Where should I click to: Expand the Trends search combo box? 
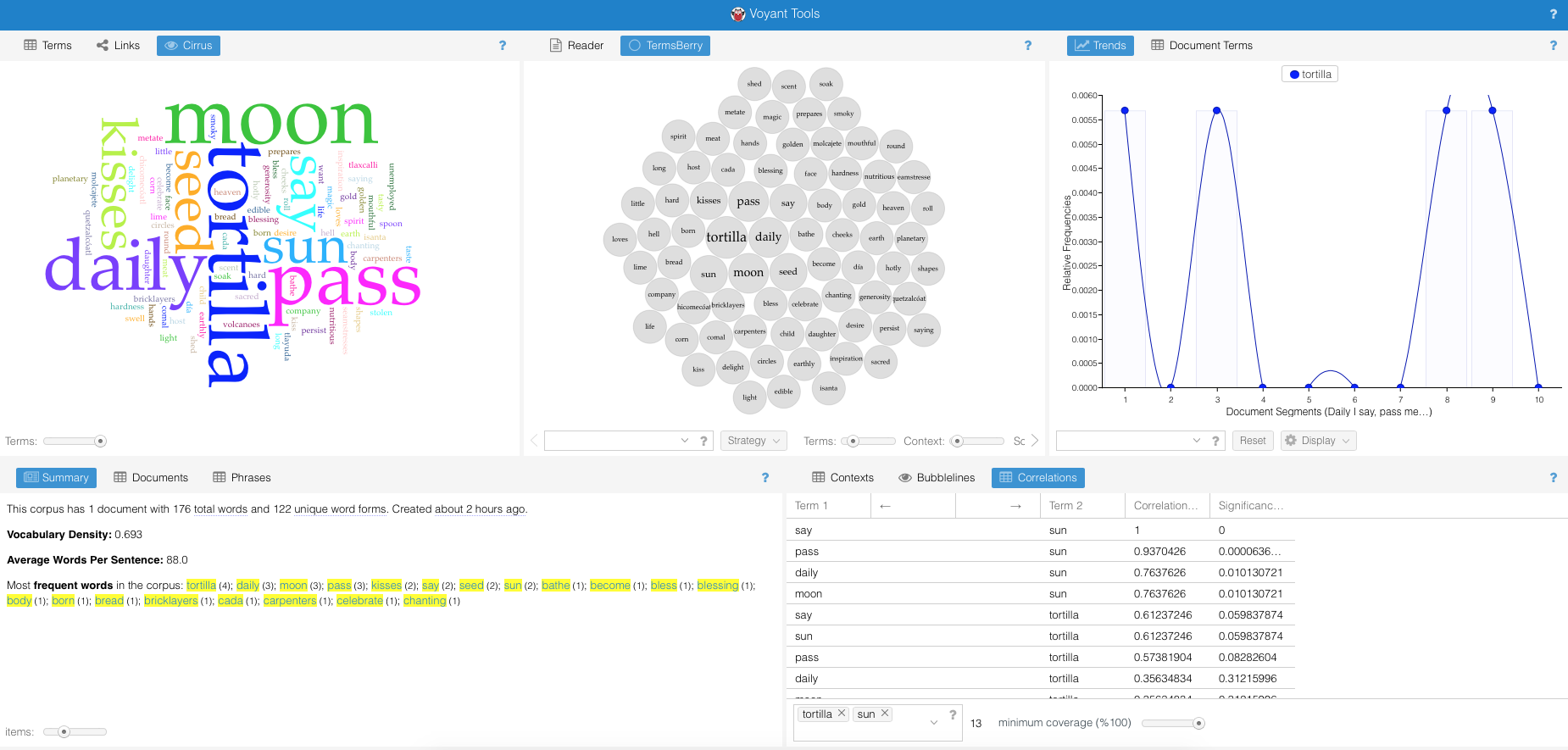pyautogui.click(x=1197, y=441)
